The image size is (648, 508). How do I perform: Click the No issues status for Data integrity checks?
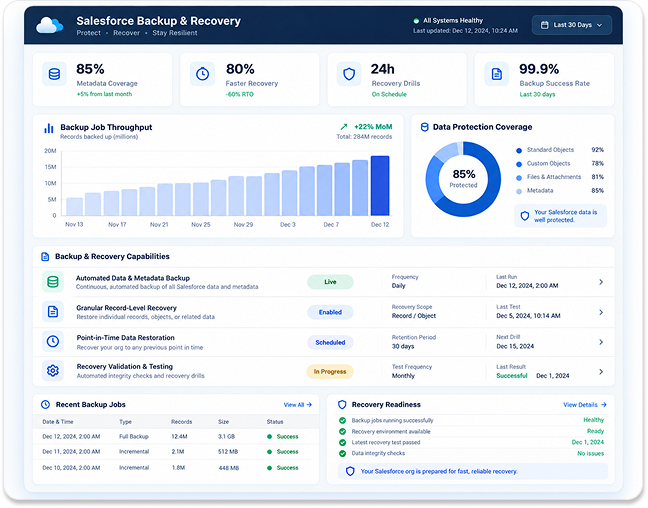591,453
